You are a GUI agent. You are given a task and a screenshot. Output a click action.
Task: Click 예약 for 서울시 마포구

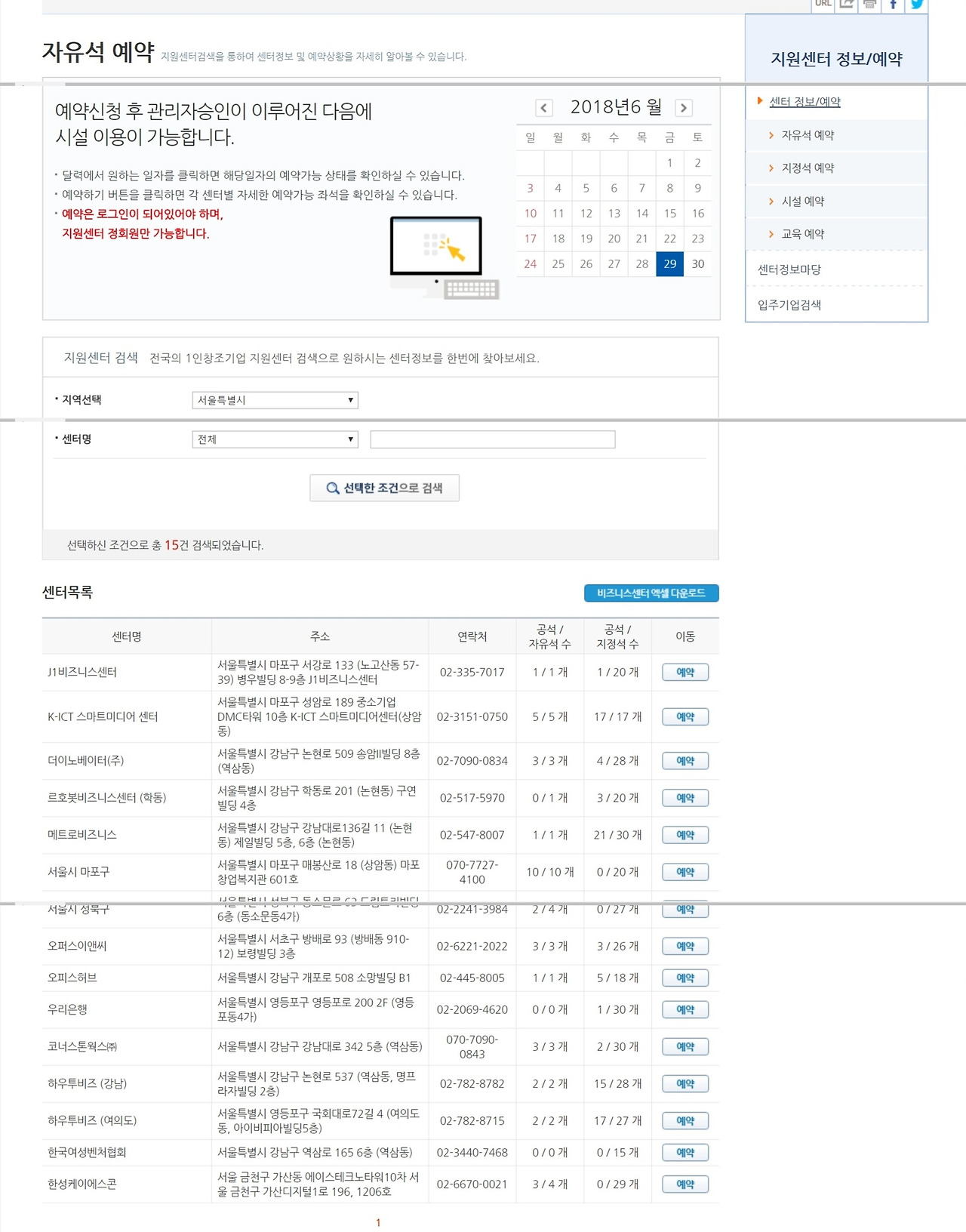(x=685, y=872)
